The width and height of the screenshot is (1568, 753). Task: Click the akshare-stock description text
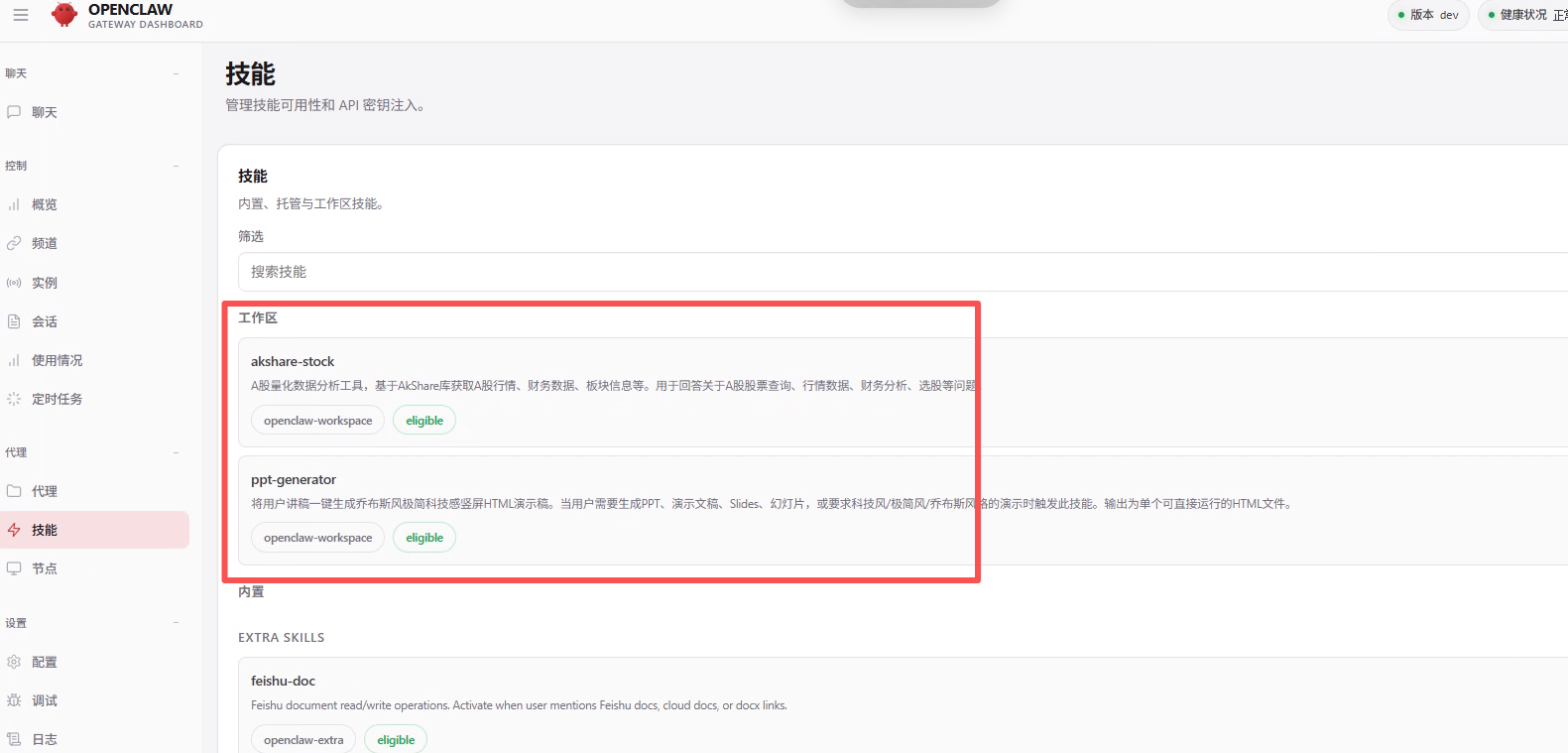tap(614, 386)
